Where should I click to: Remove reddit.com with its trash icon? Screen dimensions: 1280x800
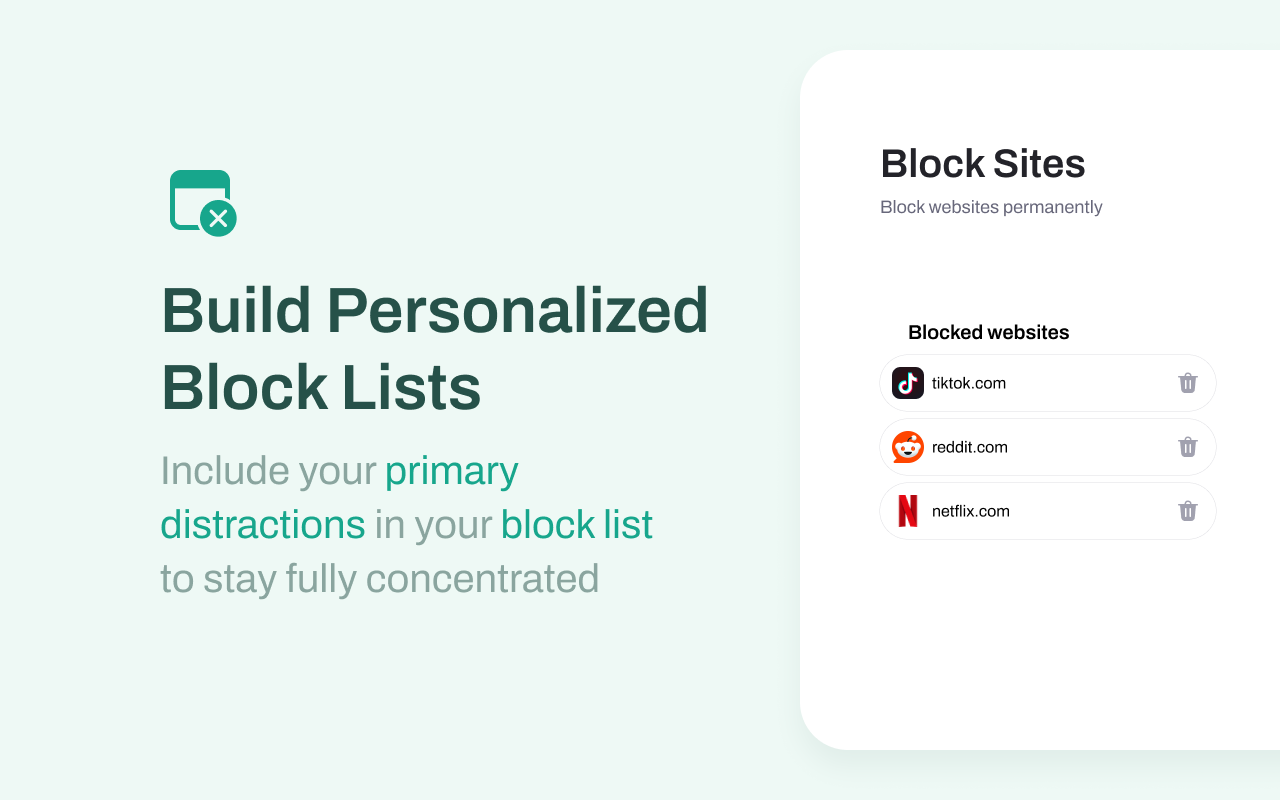click(1187, 447)
